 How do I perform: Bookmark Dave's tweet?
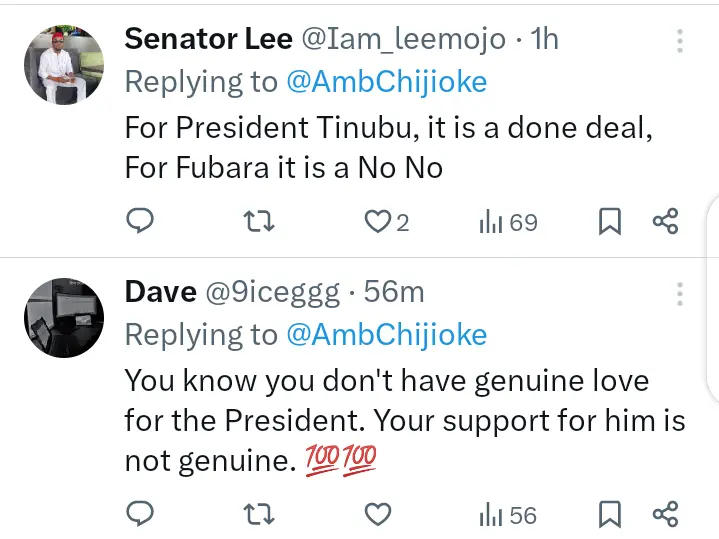(x=609, y=515)
